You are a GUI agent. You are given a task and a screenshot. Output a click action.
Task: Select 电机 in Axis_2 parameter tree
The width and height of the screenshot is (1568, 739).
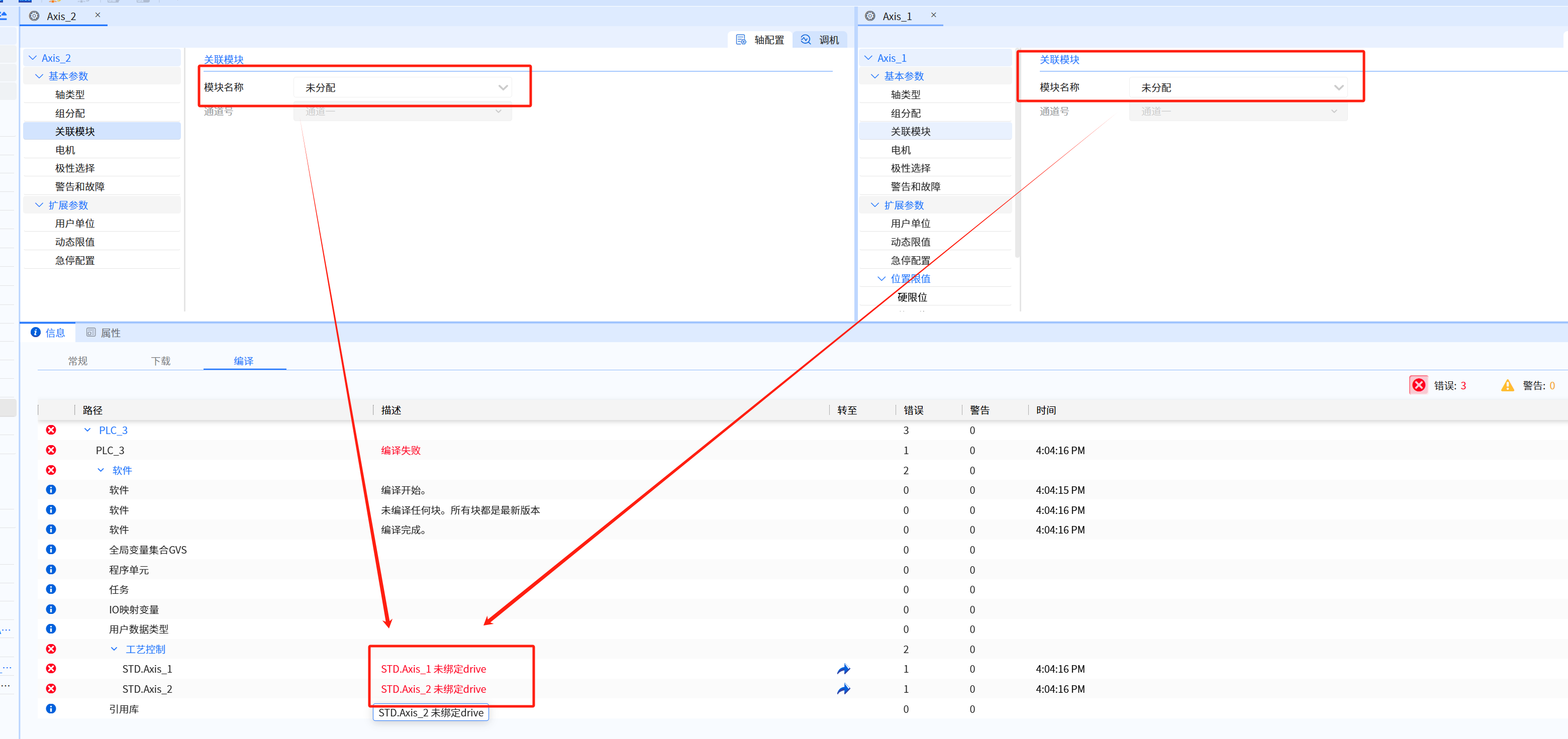pyautogui.click(x=65, y=150)
